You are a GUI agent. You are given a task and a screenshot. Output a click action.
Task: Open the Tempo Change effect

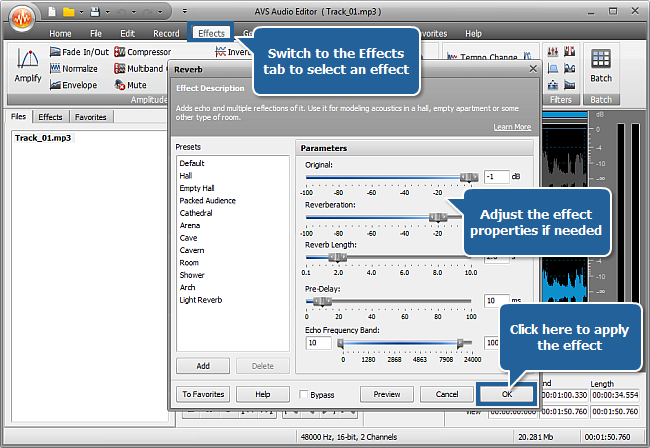[x=483, y=56]
